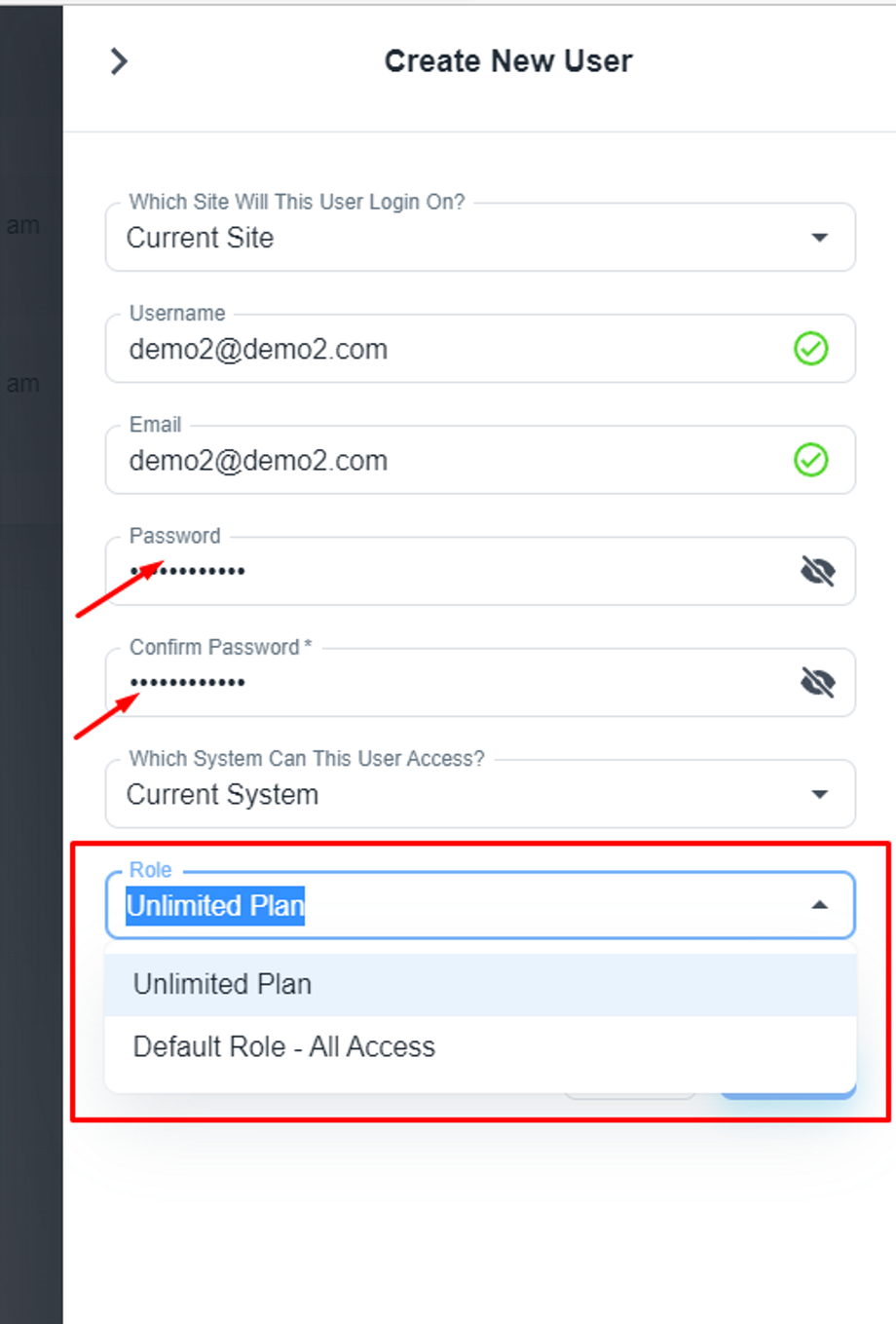Screen dimensions: 896x1324
Task: Select the Unlimited Plan role option
Action: tap(222, 985)
